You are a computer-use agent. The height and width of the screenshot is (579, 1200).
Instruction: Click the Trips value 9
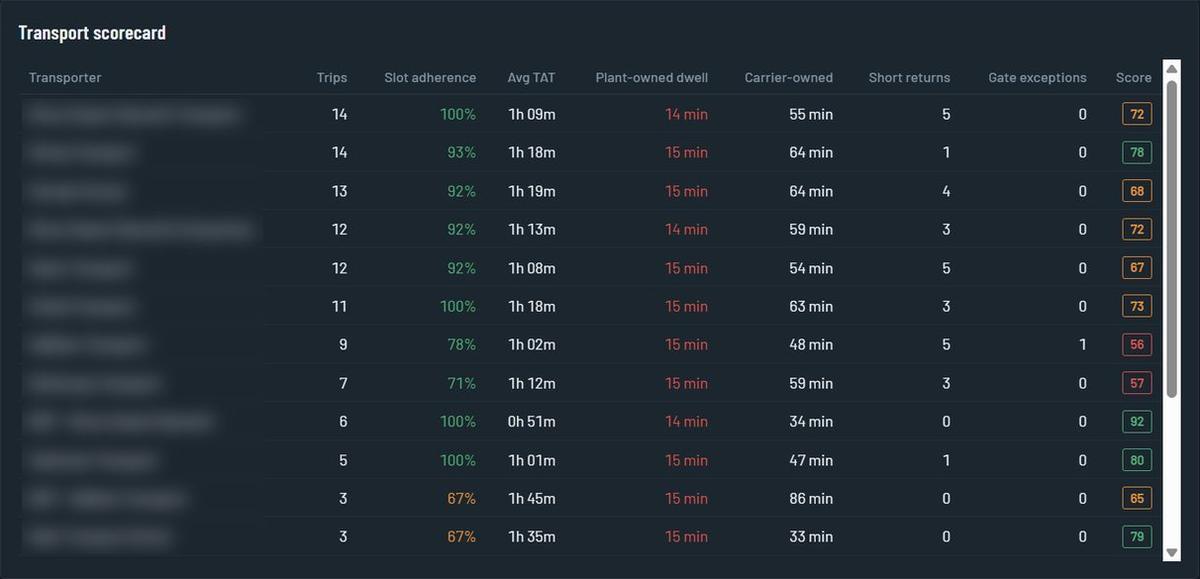tap(343, 345)
